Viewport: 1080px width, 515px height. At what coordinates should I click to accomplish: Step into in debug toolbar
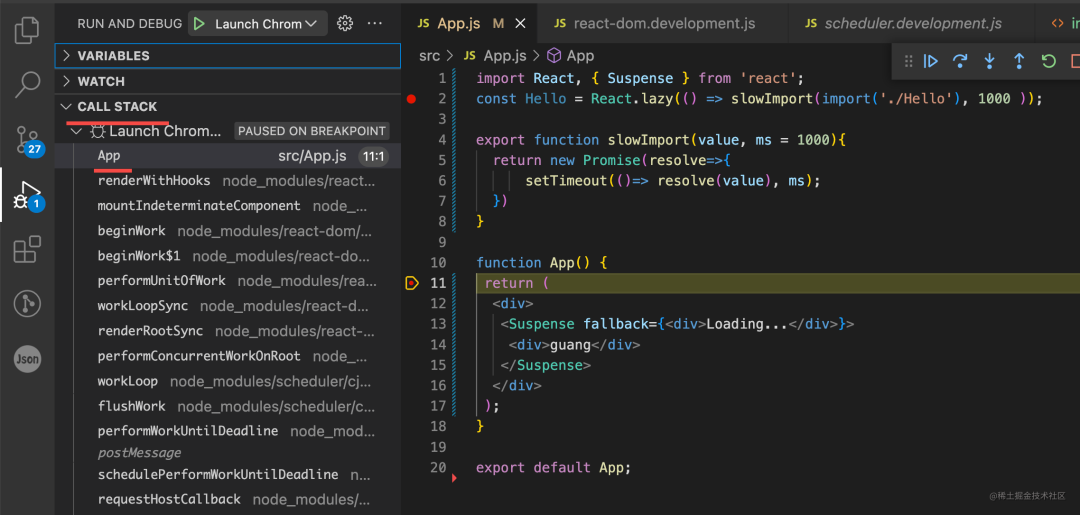point(990,61)
